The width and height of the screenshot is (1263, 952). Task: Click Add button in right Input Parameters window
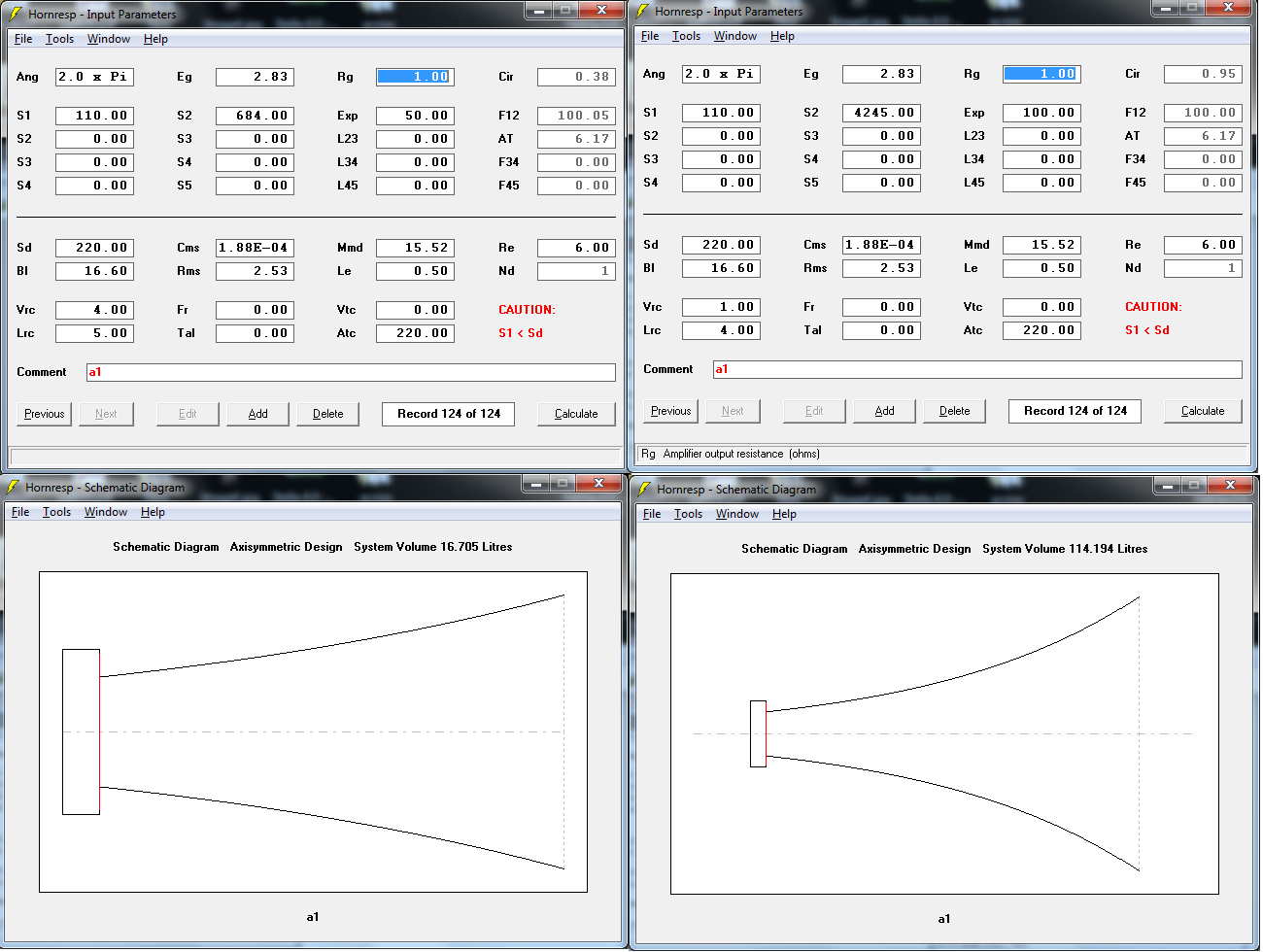[884, 411]
